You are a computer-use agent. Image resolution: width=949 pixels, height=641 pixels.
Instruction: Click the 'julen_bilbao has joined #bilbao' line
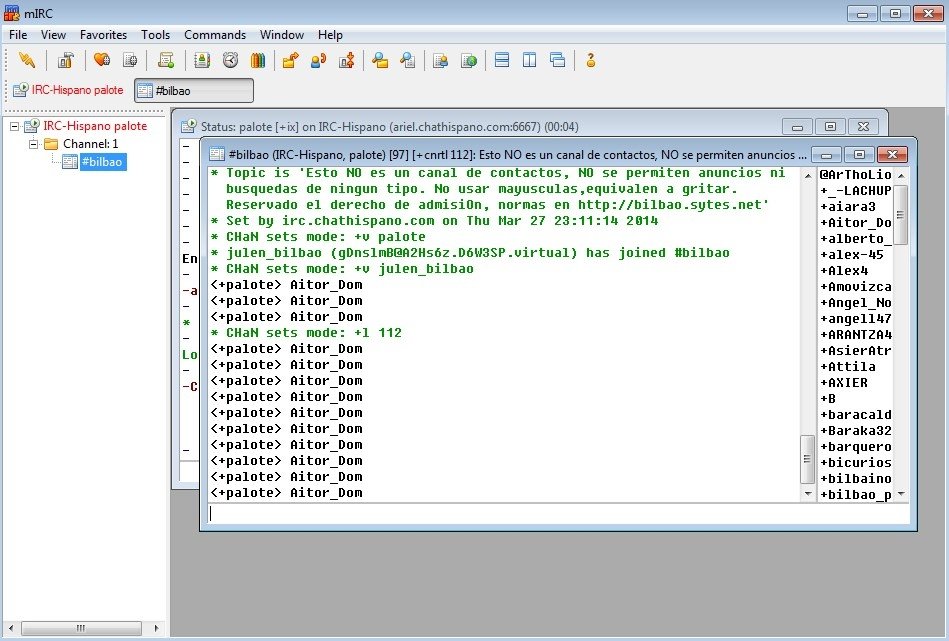click(x=470, y=253)
